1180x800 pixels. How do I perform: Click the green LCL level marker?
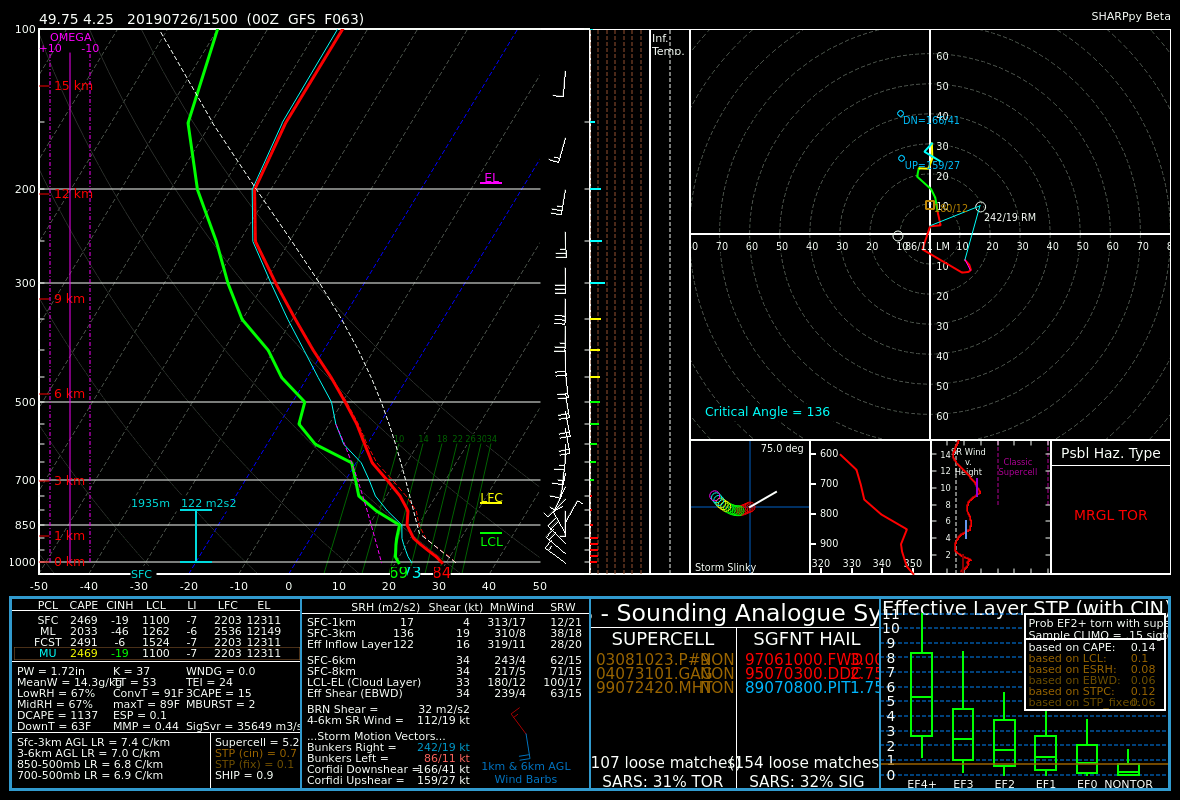[491, 541]
